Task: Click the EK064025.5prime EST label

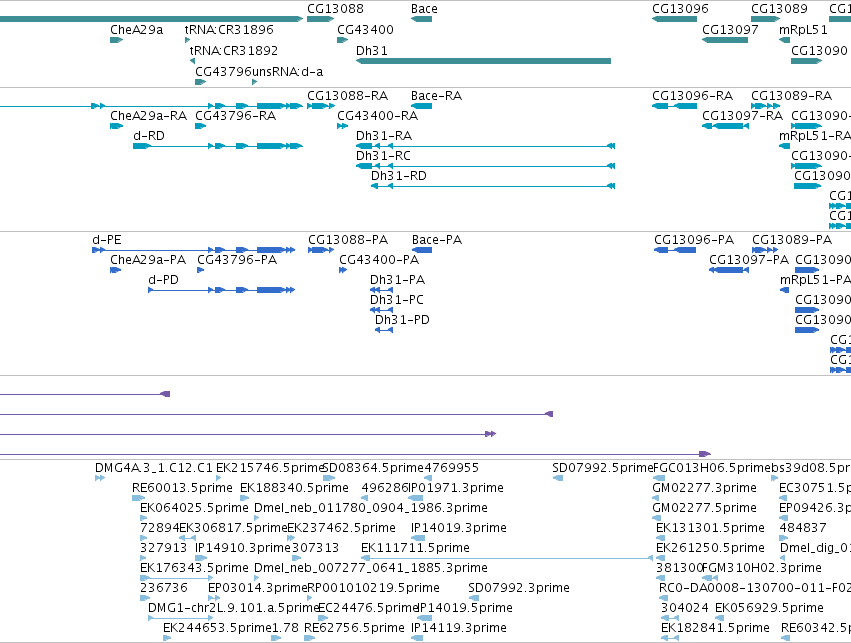Action: coord(194,508)
